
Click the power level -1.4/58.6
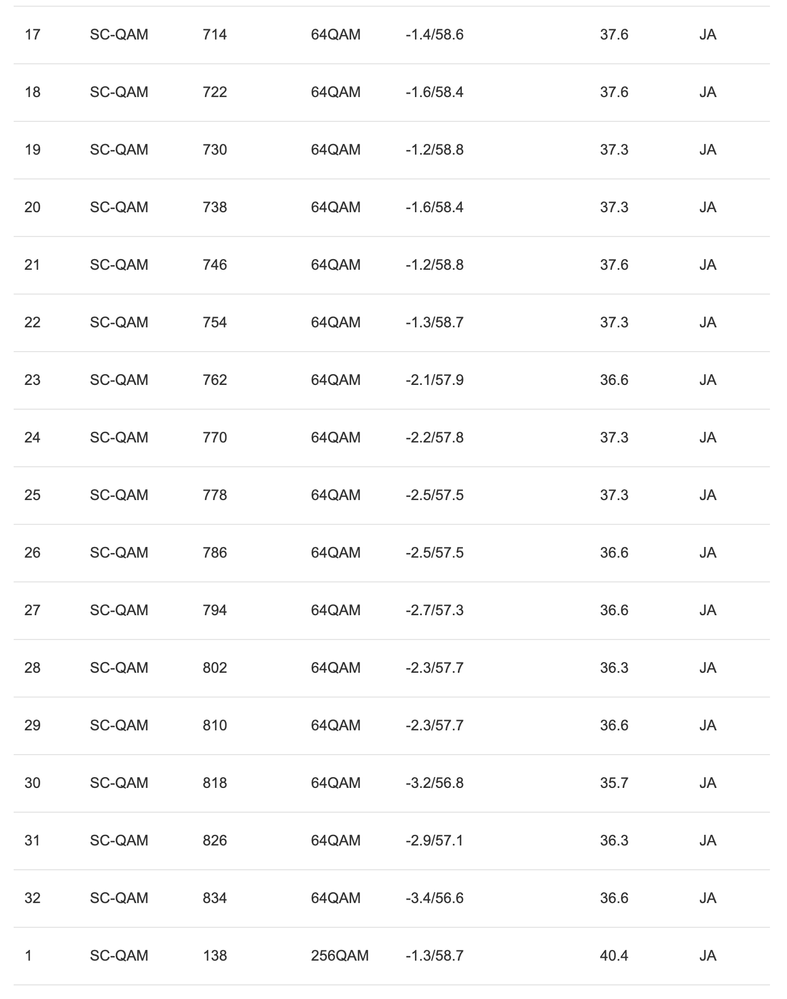click(x=434, y=35)
